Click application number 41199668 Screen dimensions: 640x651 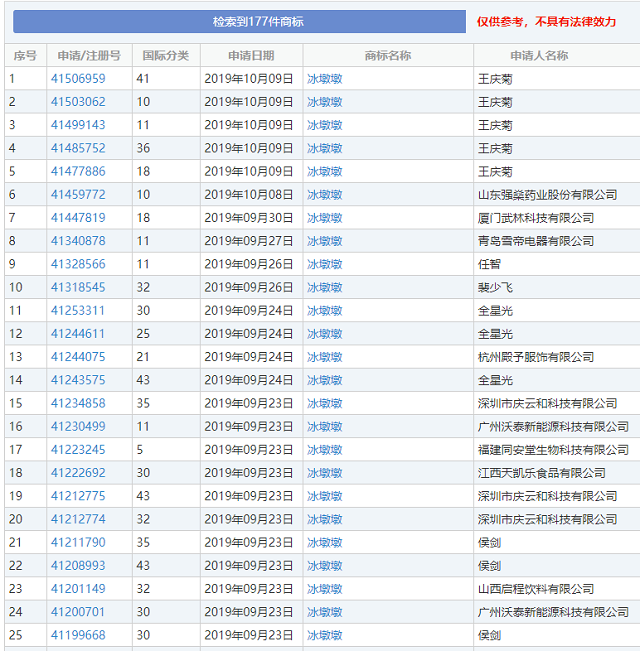[78, 635]
